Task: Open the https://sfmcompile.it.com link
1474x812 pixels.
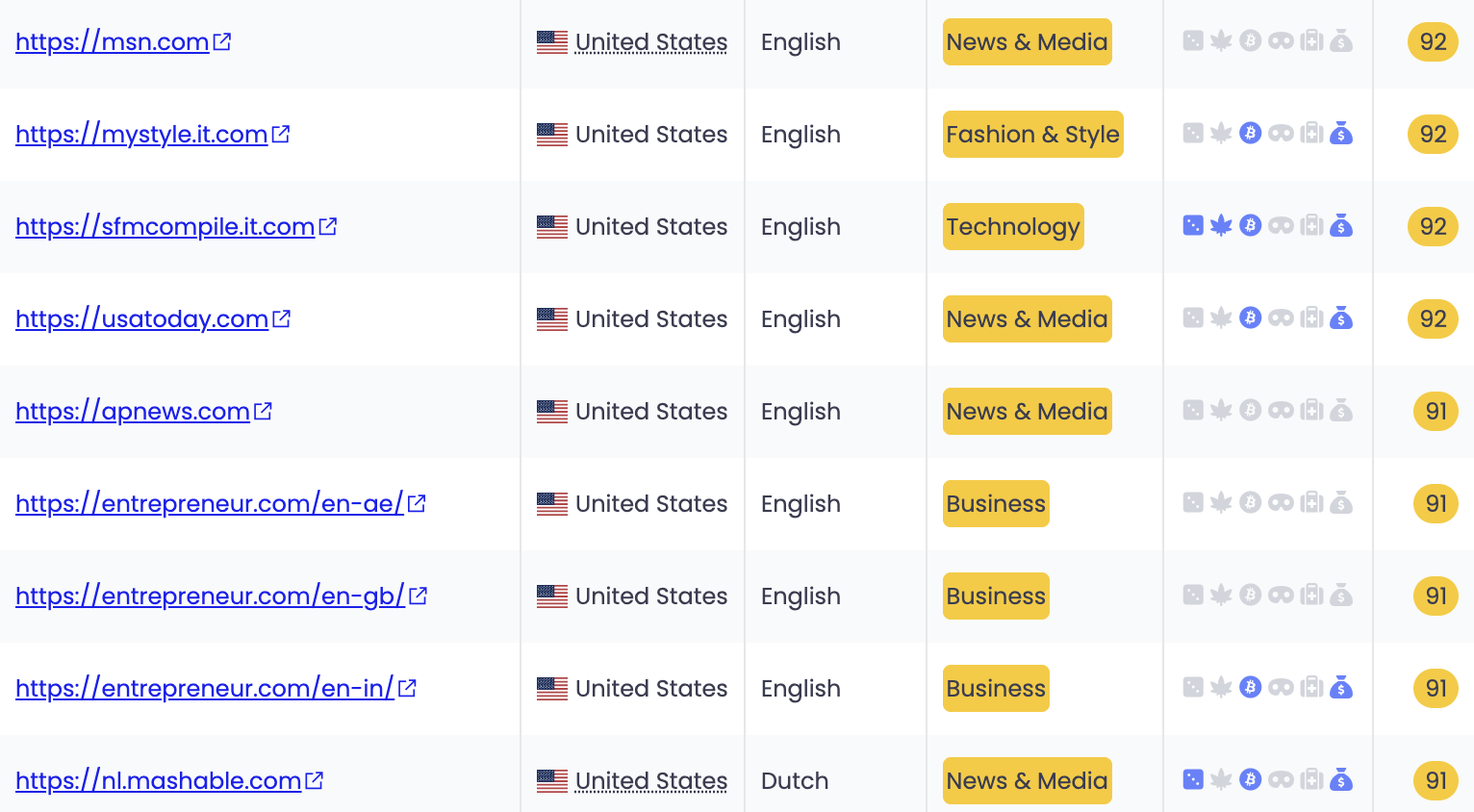Action: pos(165,226)
